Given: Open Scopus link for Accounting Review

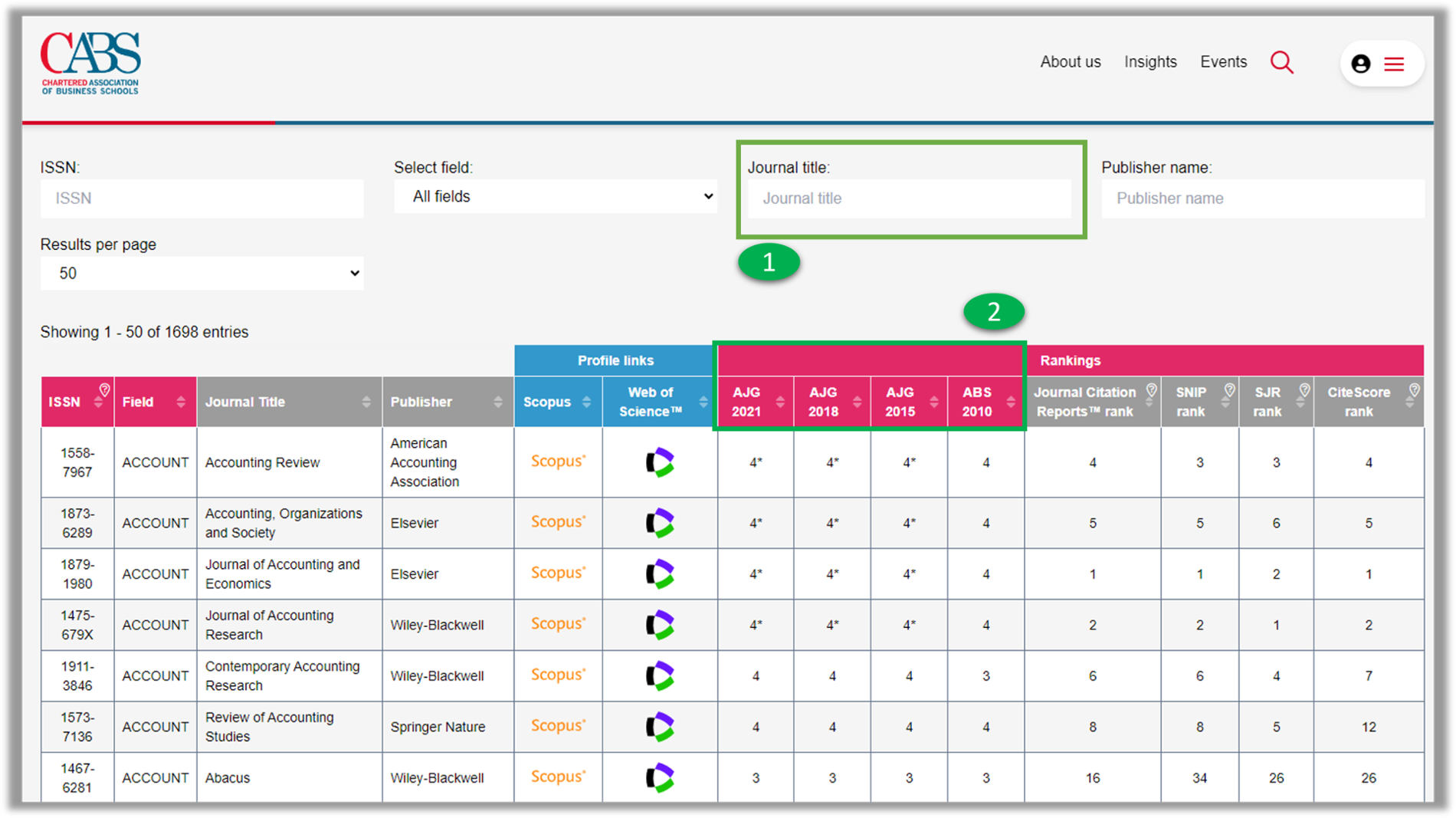Looking at the screenshot, I should coord(558,462).
